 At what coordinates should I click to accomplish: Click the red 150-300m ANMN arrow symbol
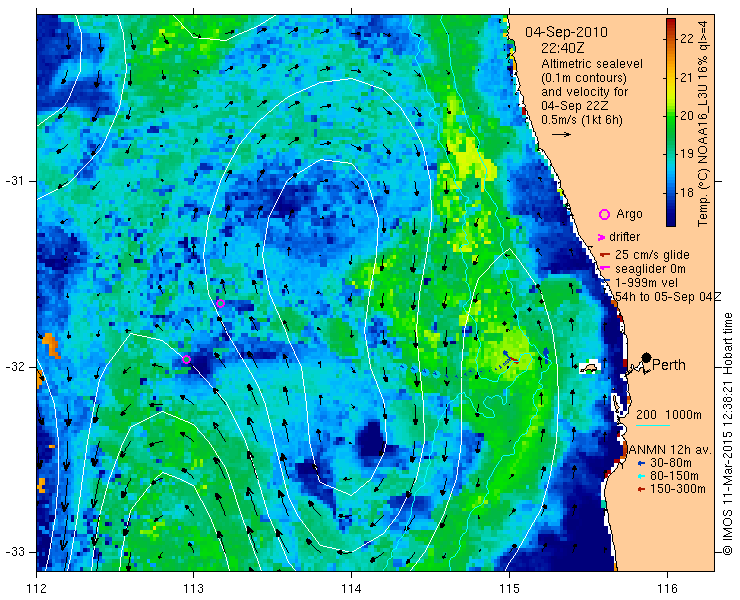641,489
